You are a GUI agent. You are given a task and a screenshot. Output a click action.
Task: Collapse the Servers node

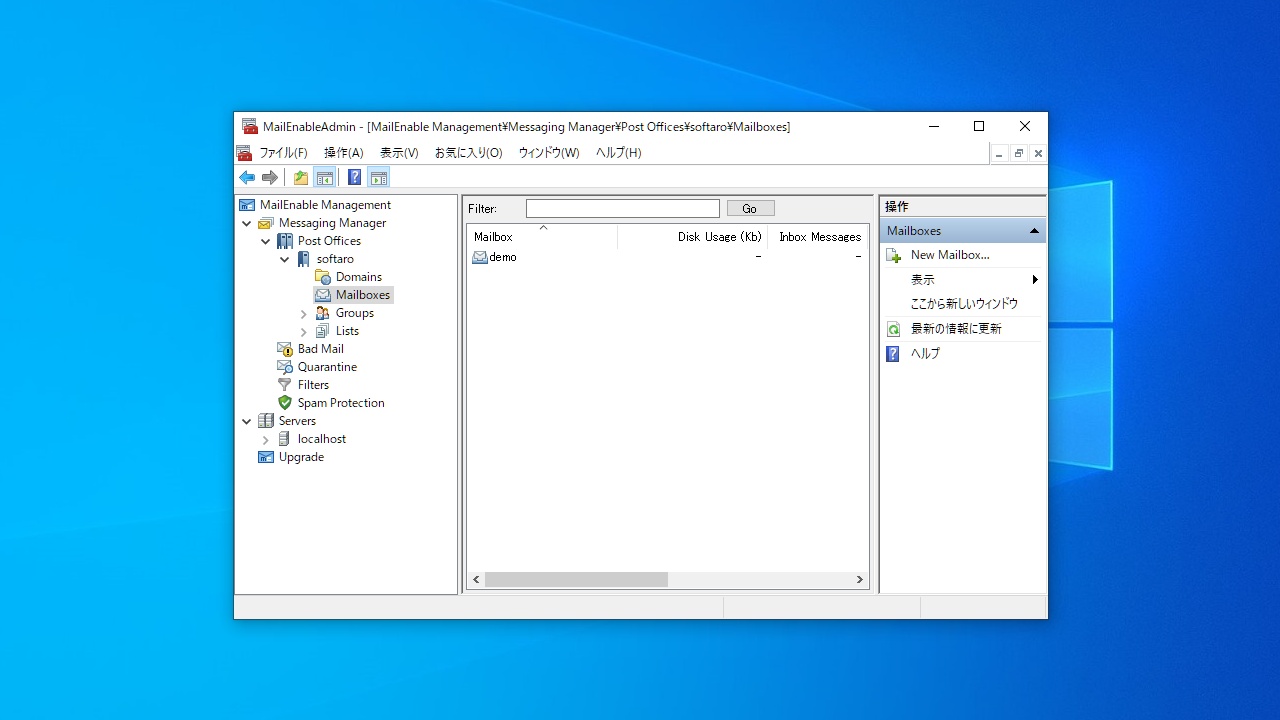(x=247, y=421)
